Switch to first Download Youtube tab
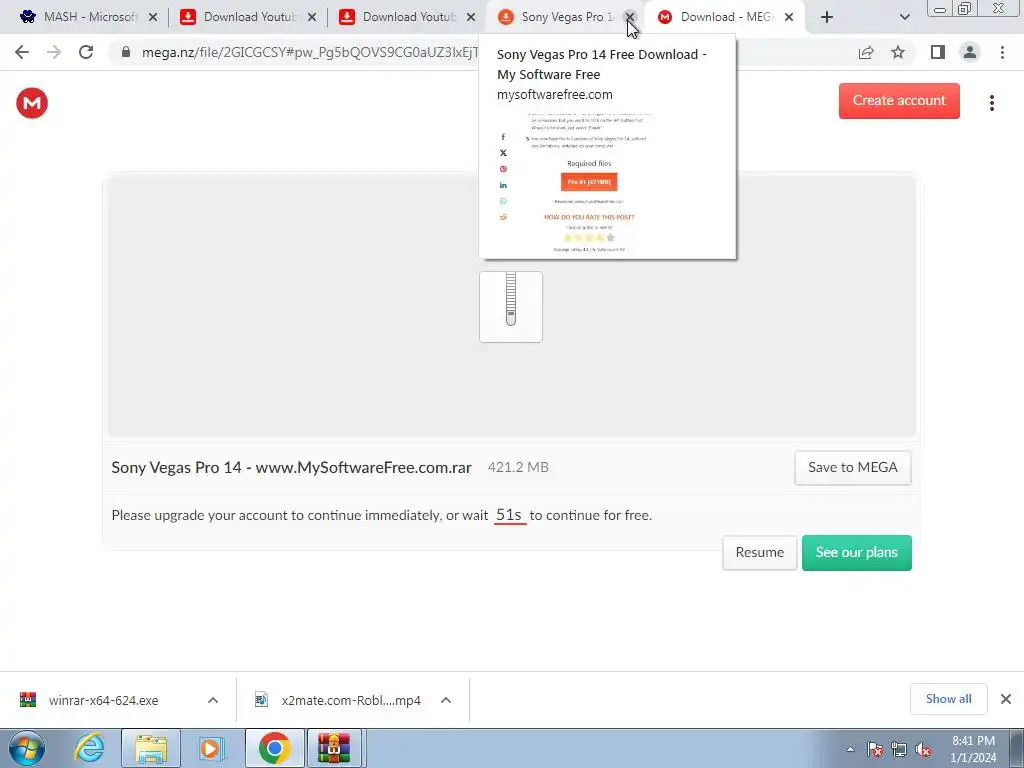Image resolution: width=1024 pixels, height=768 pixels. [239, 17]
